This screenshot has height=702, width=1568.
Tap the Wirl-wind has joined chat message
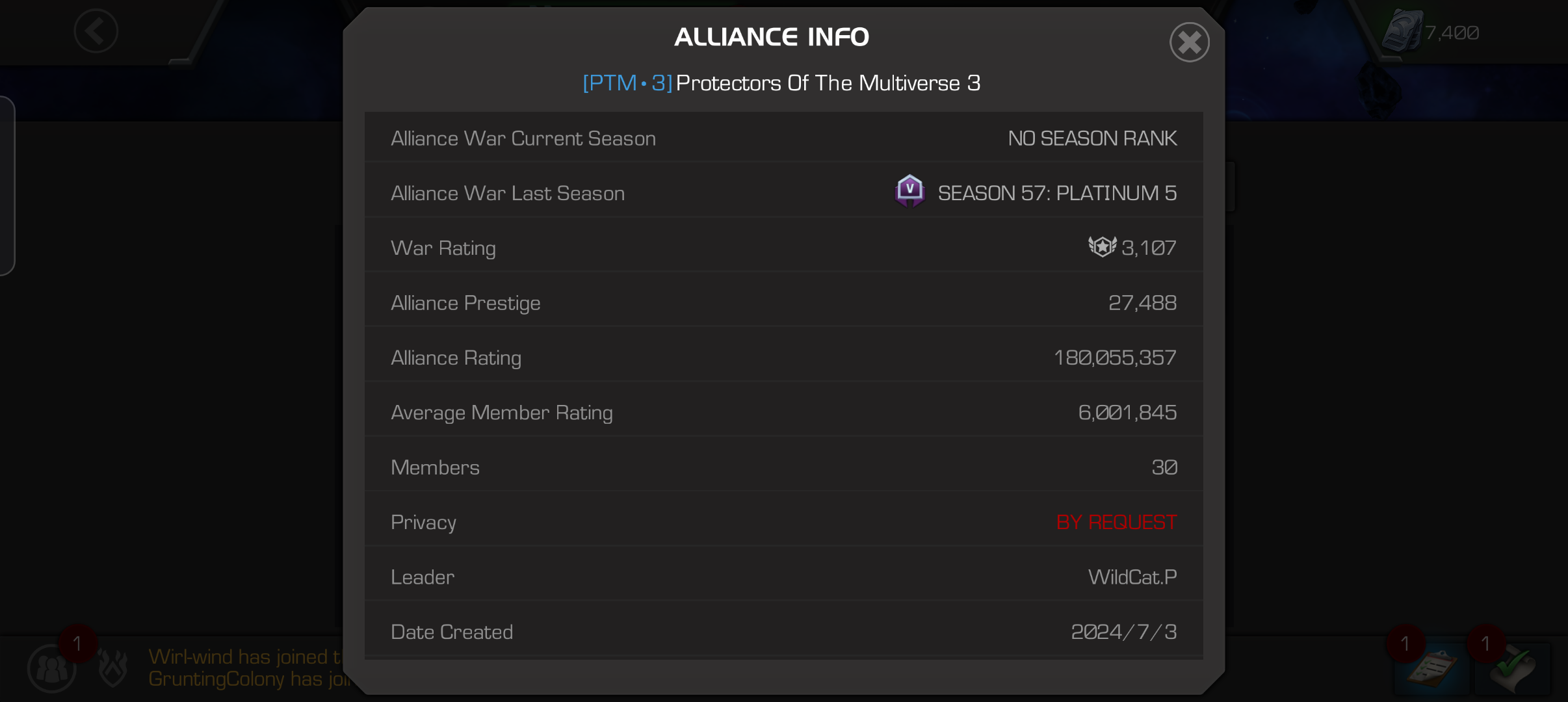(245, 656)
